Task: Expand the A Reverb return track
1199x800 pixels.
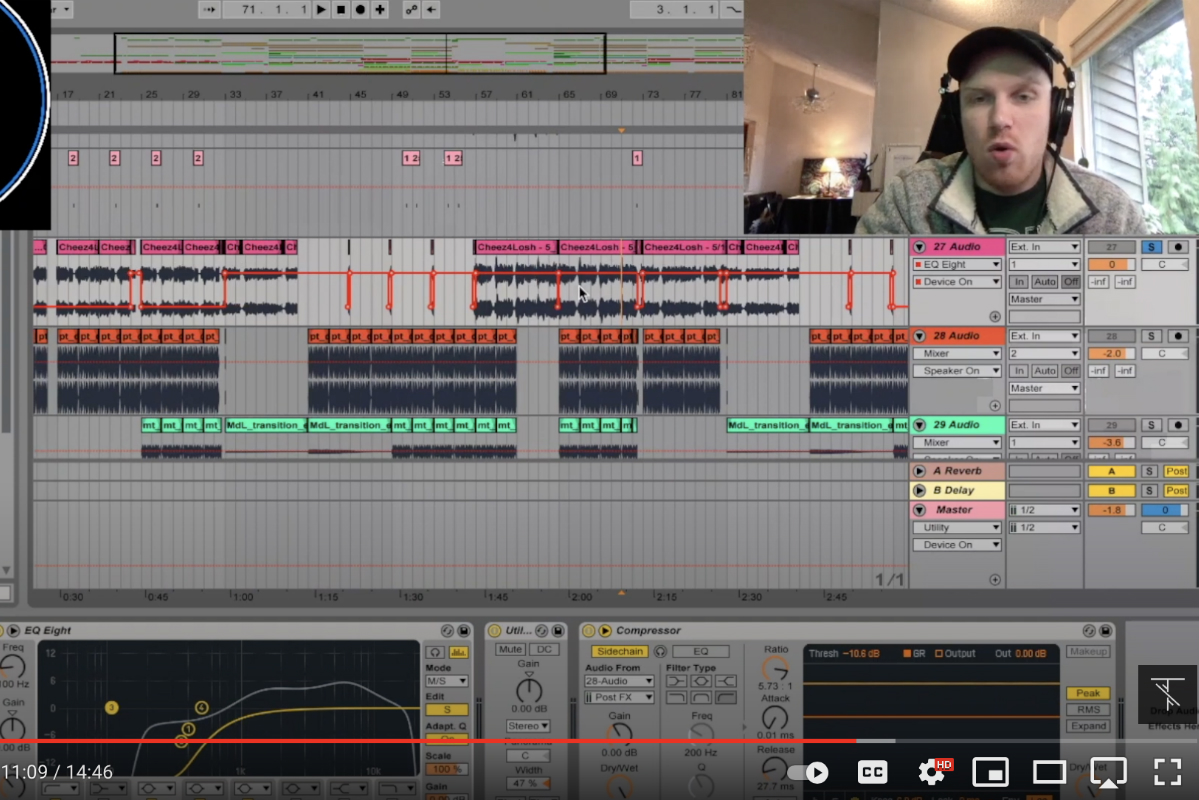Action: click(919, 471)
